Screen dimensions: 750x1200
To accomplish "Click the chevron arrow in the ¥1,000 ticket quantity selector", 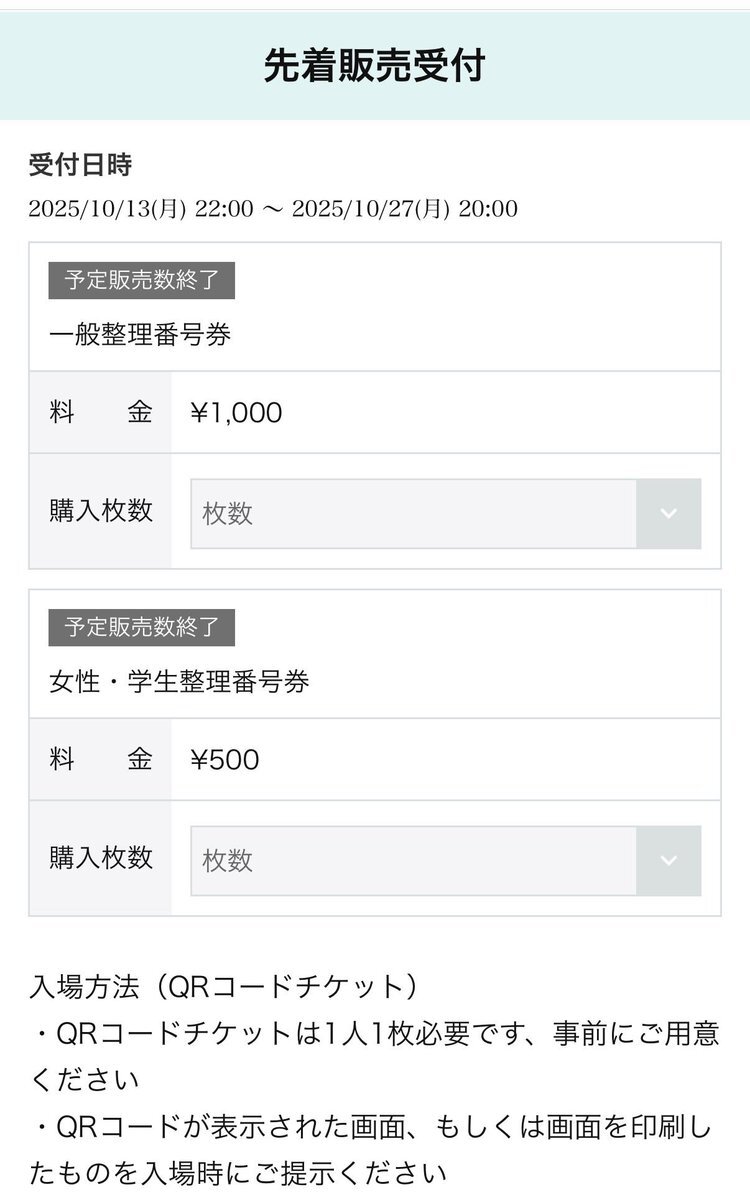I will 669,514.
